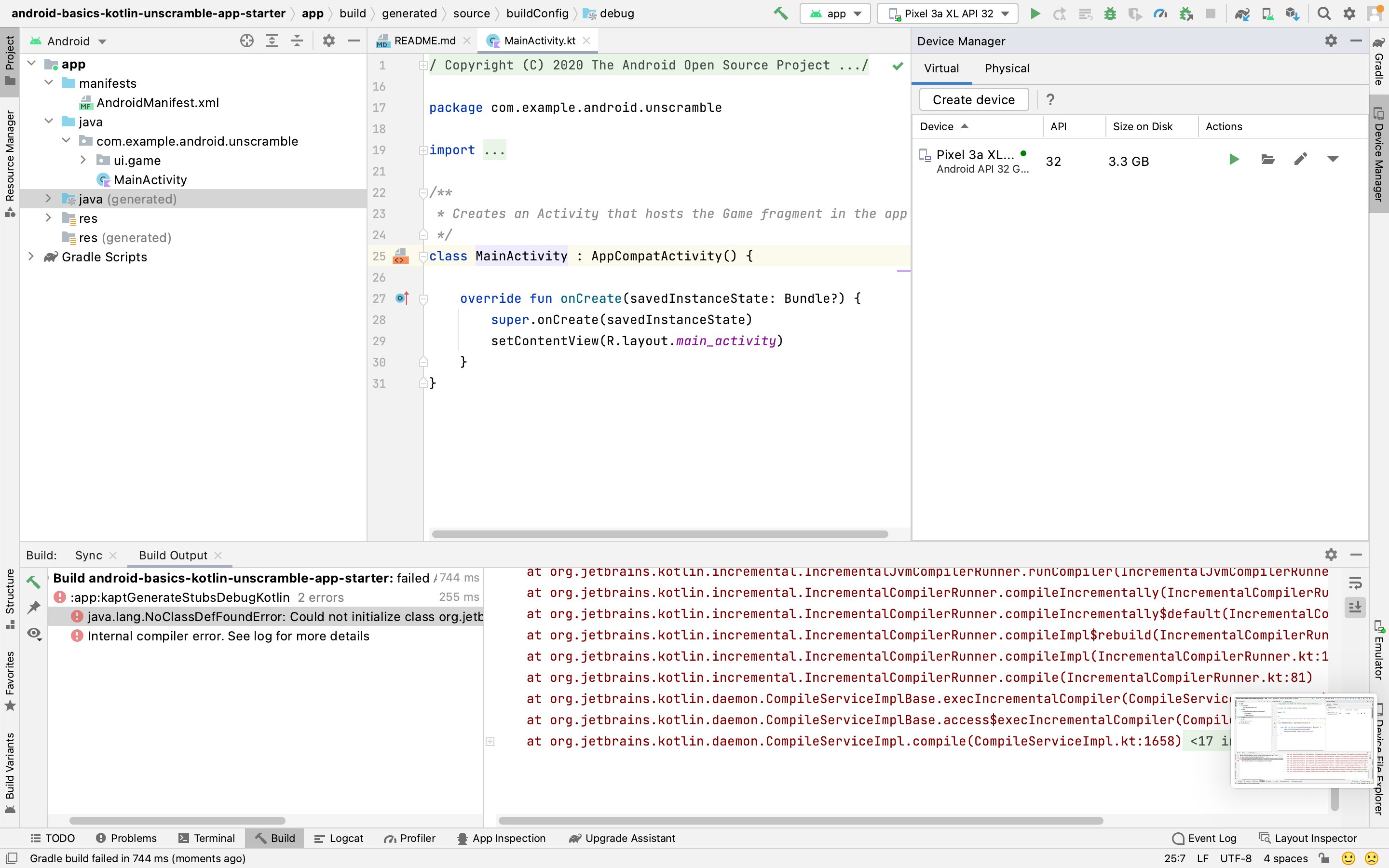The image size is (1389, 868).
Task: Open the app run configuration dropdown
Action: [x=835, y=13]
